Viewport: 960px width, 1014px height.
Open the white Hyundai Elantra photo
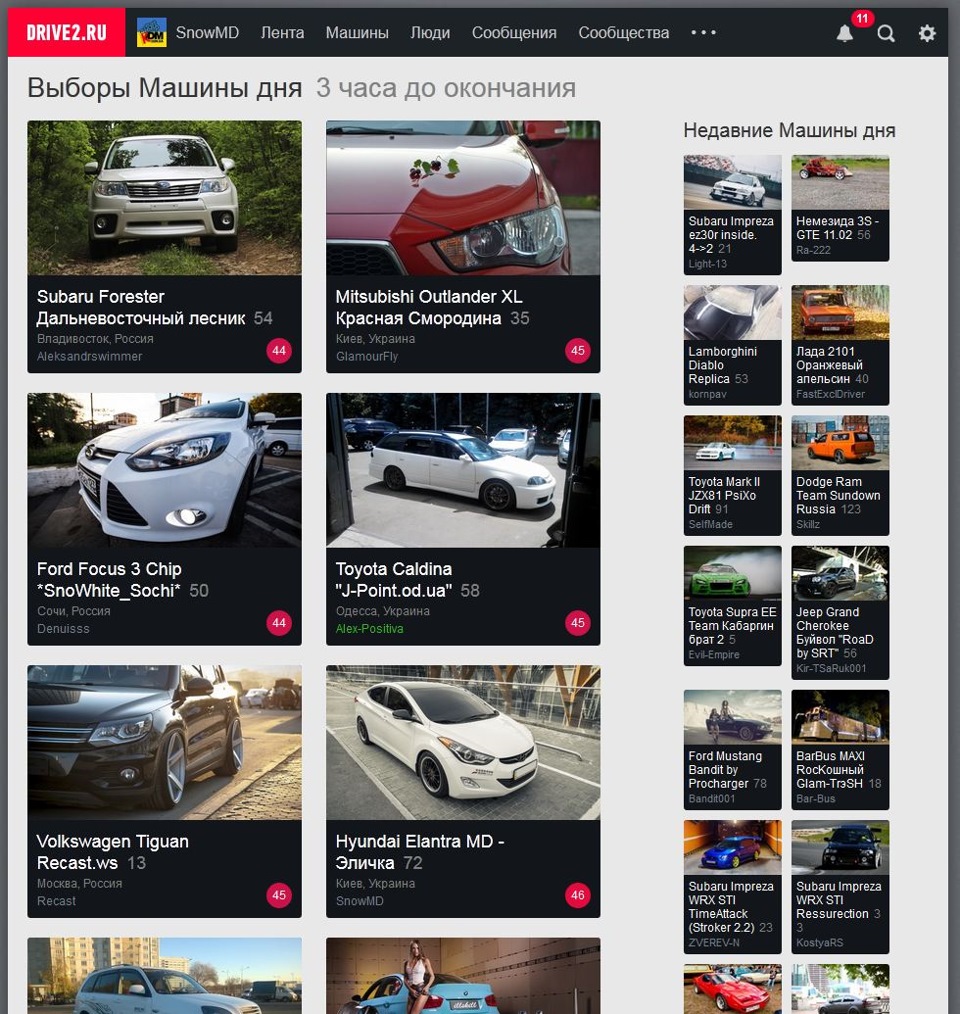tap(463, 742)
